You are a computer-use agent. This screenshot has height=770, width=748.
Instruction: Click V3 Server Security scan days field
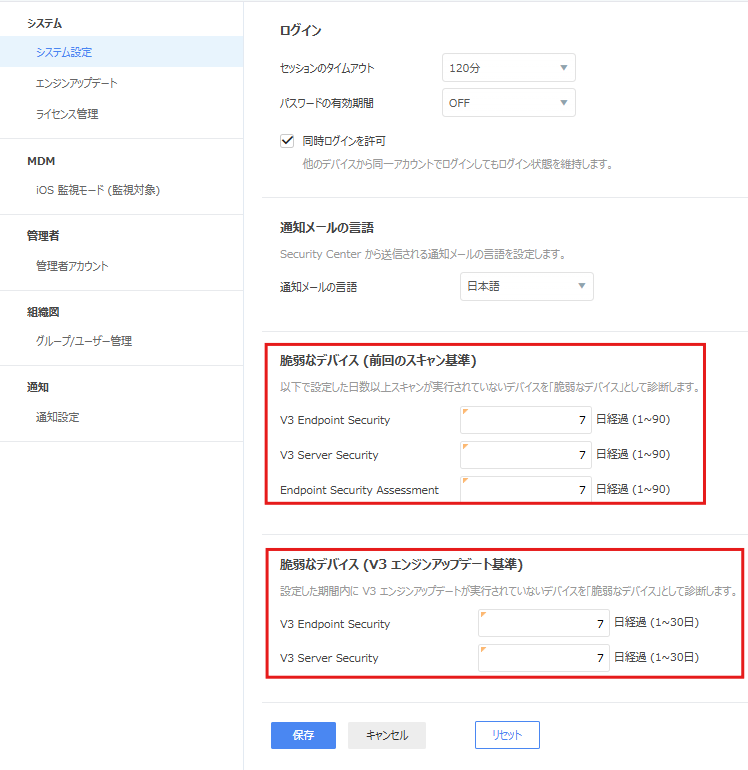[526, 455]
